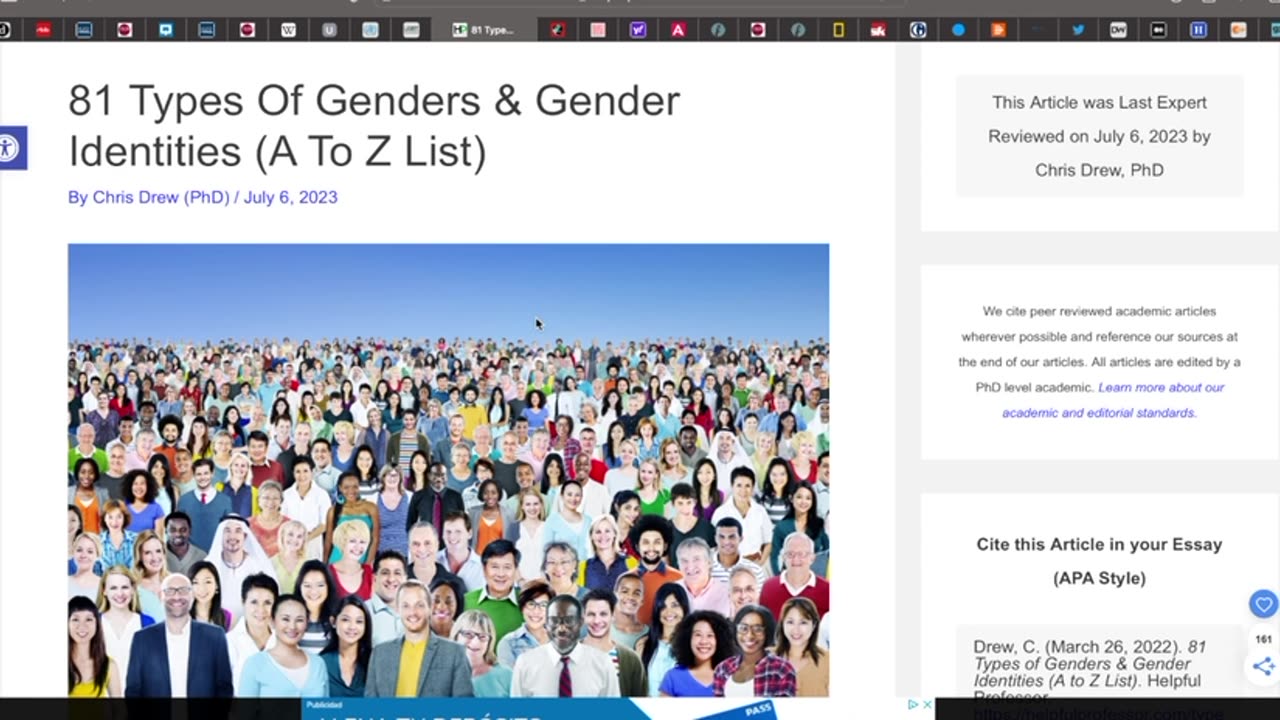The image size is (1280, 720).
Task: Open the orange Blogger favicon tab
Action: 998,30
